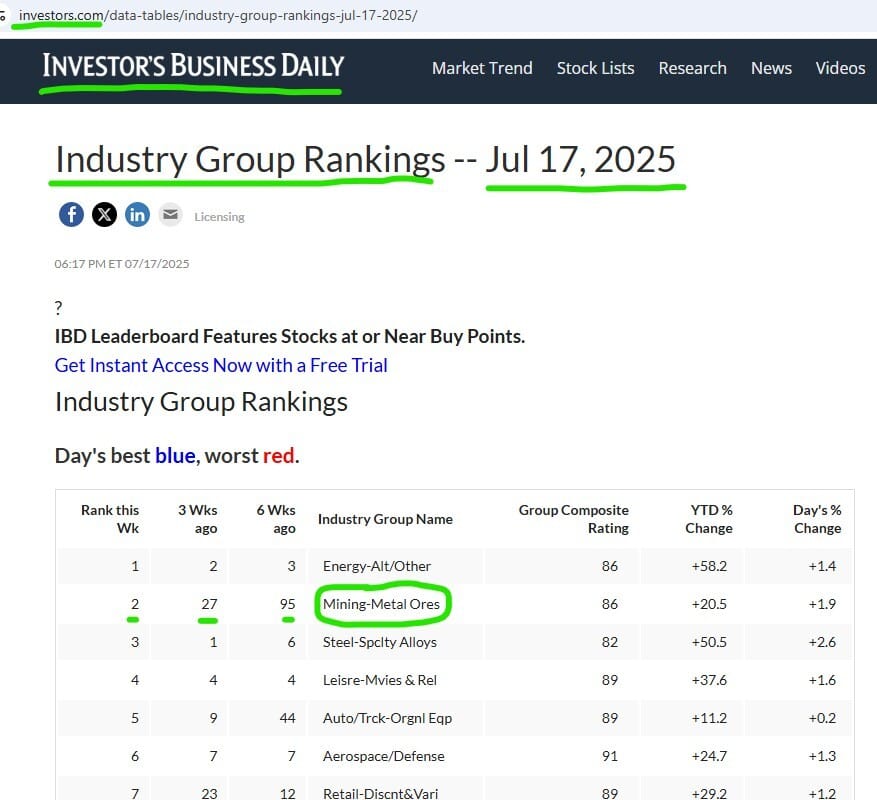Open the Stock Lists menu
The height and width of the screenshot is (800, 877).
595,68
